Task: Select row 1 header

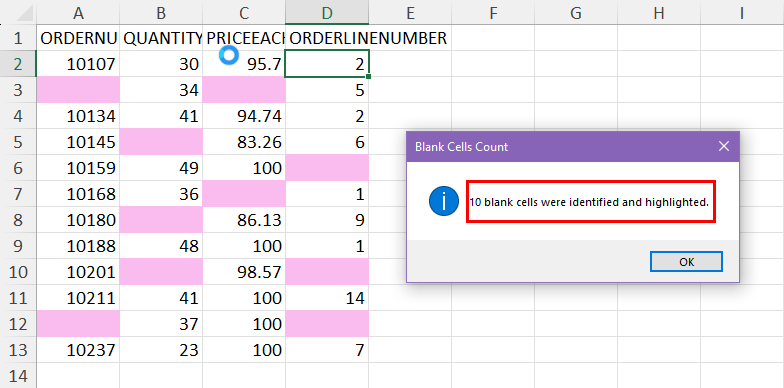Action: 18,38
